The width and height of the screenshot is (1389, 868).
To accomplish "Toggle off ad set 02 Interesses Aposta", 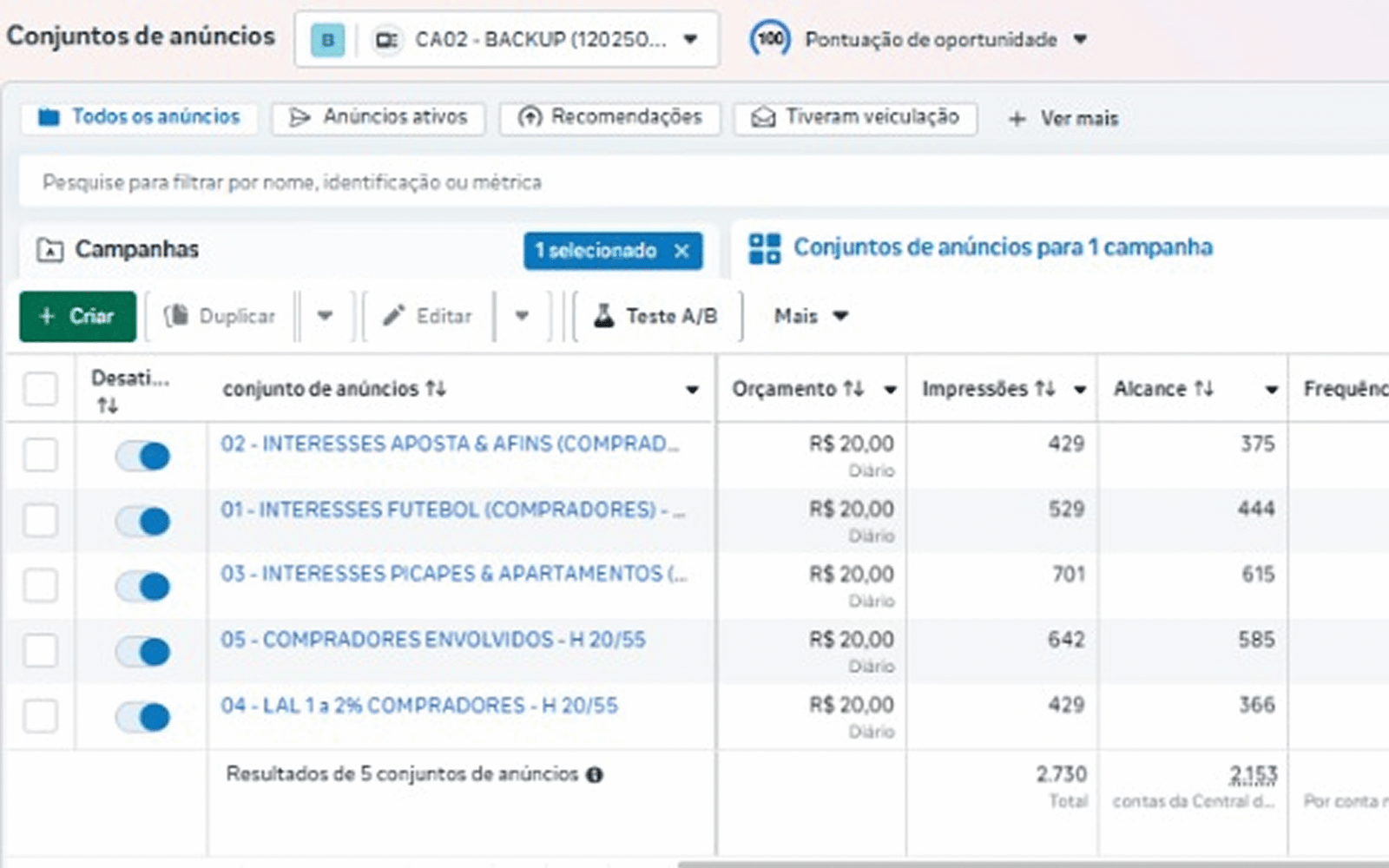I will click(x=143, y=456).
